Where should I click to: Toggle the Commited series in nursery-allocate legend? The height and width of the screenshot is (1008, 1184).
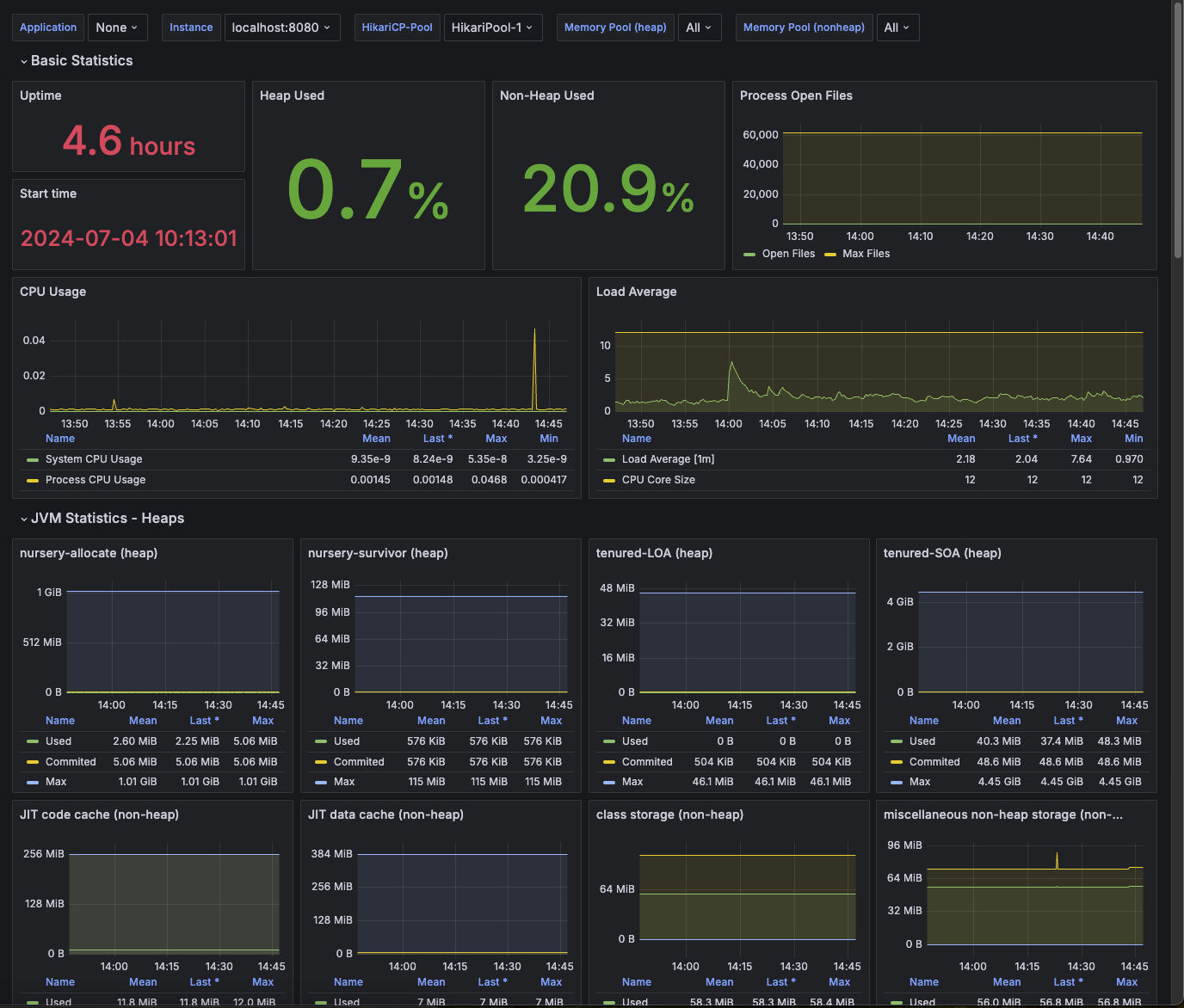click(x=71, y=762)
